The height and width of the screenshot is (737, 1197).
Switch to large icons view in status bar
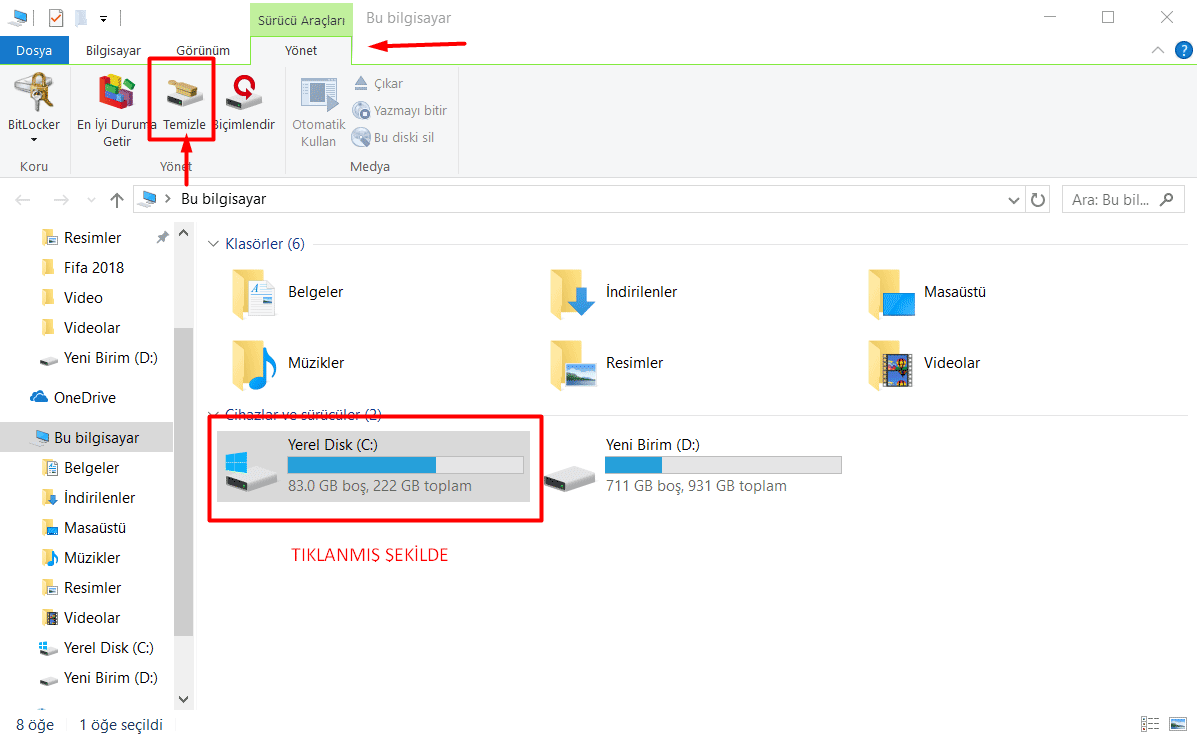(1178, 724)
